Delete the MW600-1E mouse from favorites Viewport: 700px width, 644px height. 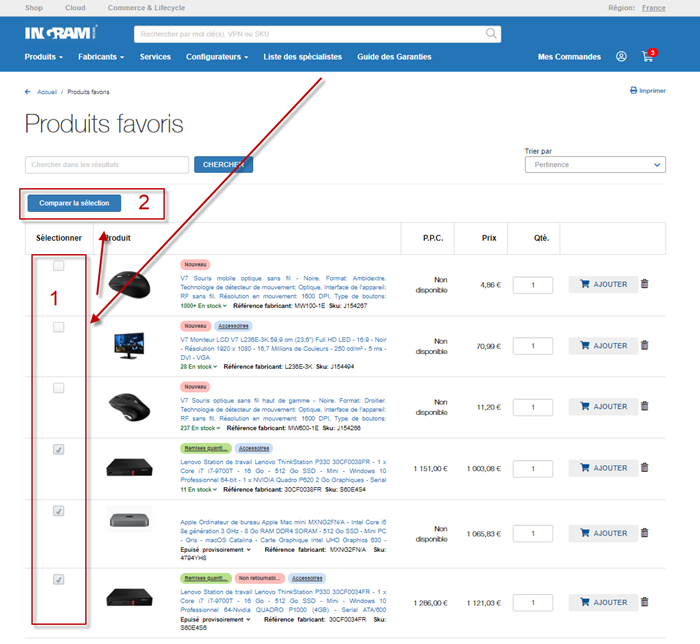644,406
